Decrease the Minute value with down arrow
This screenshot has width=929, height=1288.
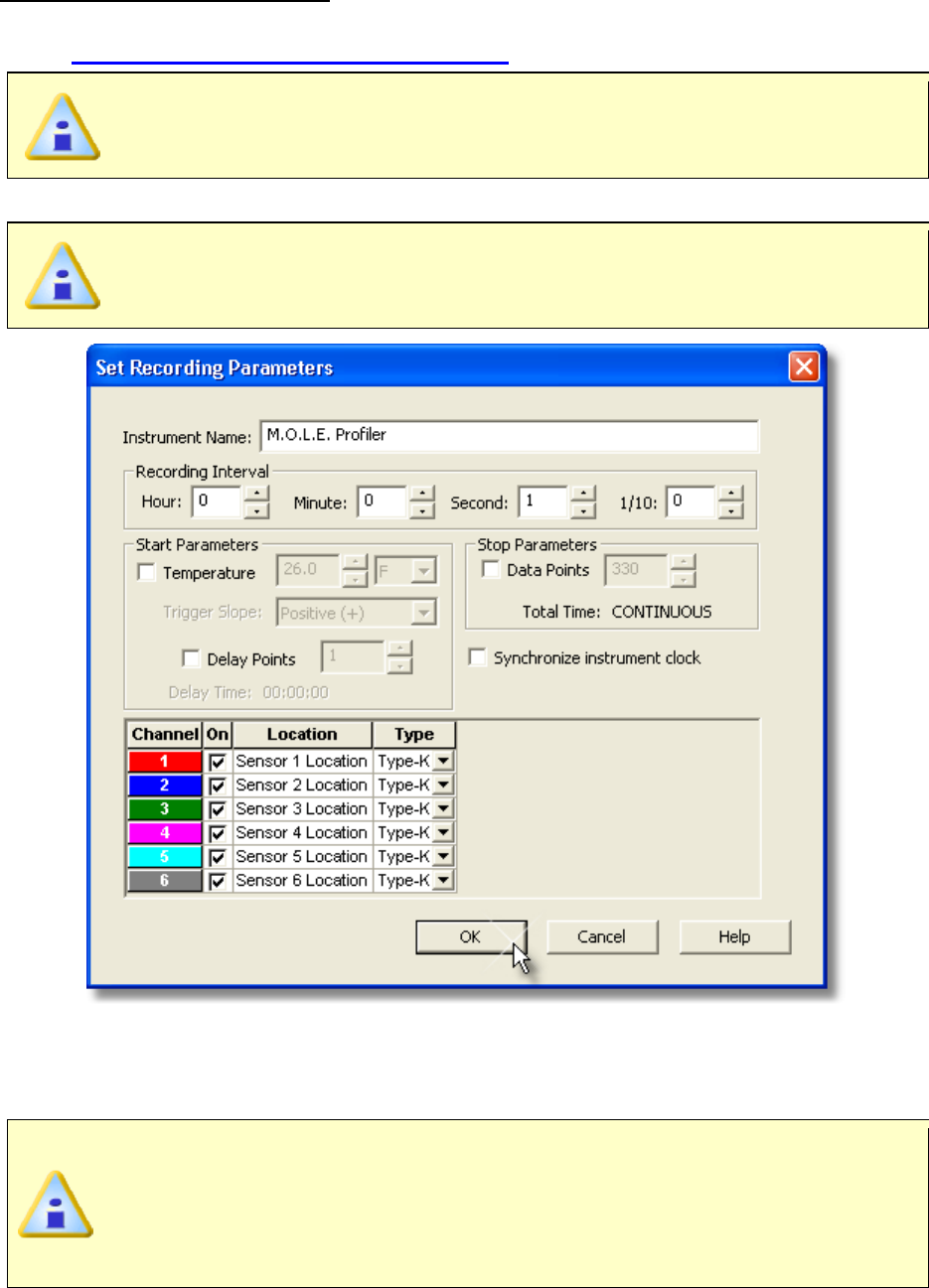click(422, 509)
